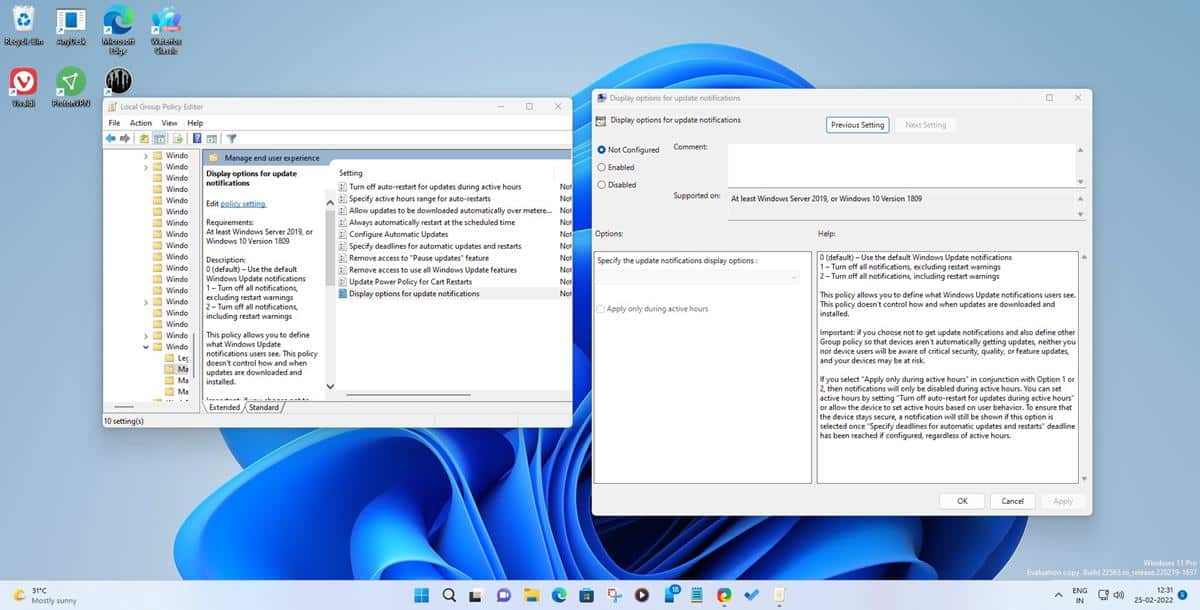Open Waterfox Classic desktop shortcut
The width and height of the screenshot is (1200, 610).
pyautogui.click(x=166, y=30)
